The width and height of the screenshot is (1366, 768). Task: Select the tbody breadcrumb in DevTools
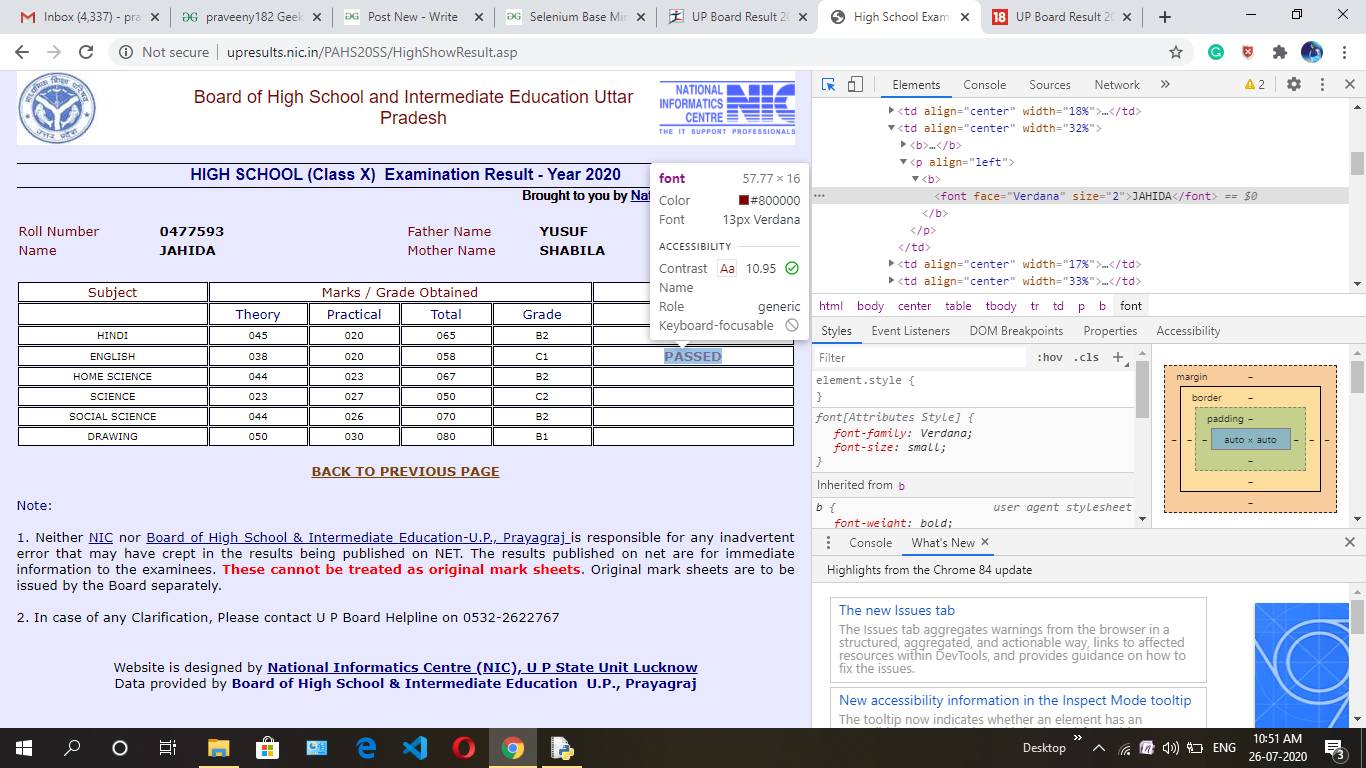tap(1001, 306)
